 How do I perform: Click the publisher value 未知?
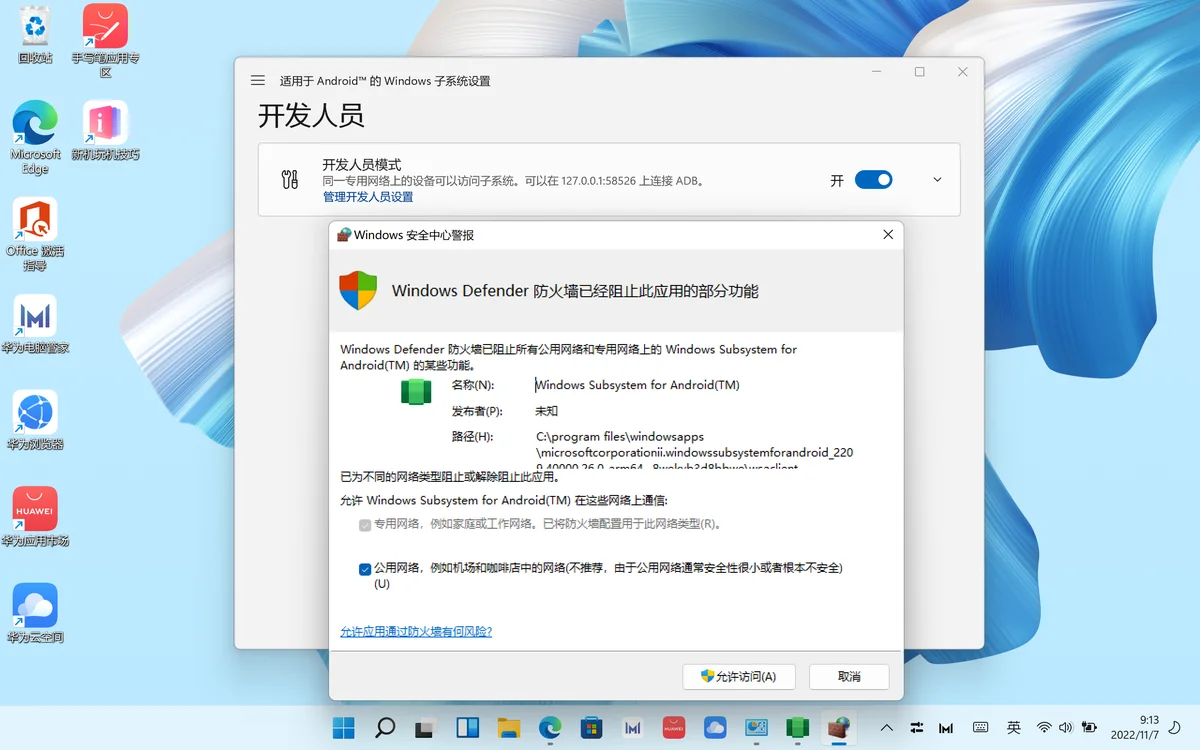click(x=547, y=411)
